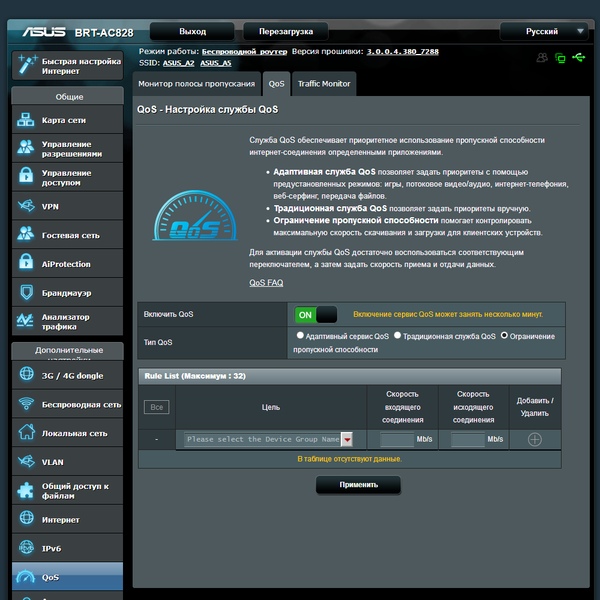600x600 pixels.
Task: Click the guest users status icon
Action: point(542,58)
